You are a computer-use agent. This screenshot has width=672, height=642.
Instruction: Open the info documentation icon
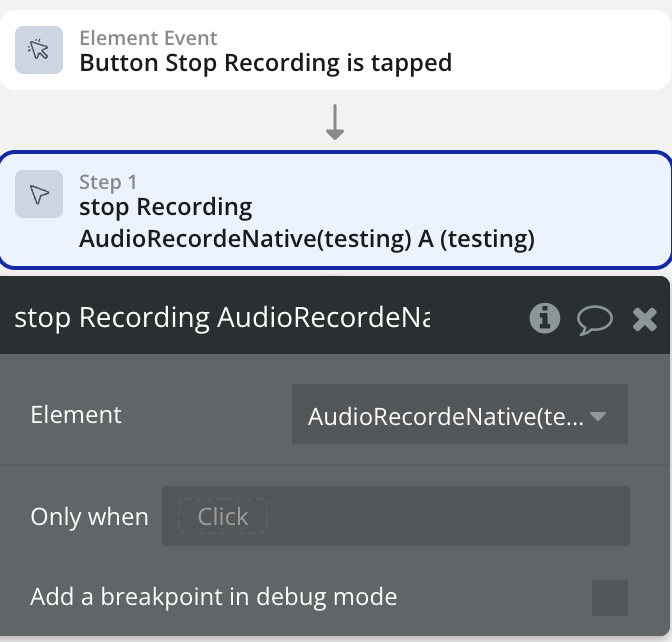545,318
